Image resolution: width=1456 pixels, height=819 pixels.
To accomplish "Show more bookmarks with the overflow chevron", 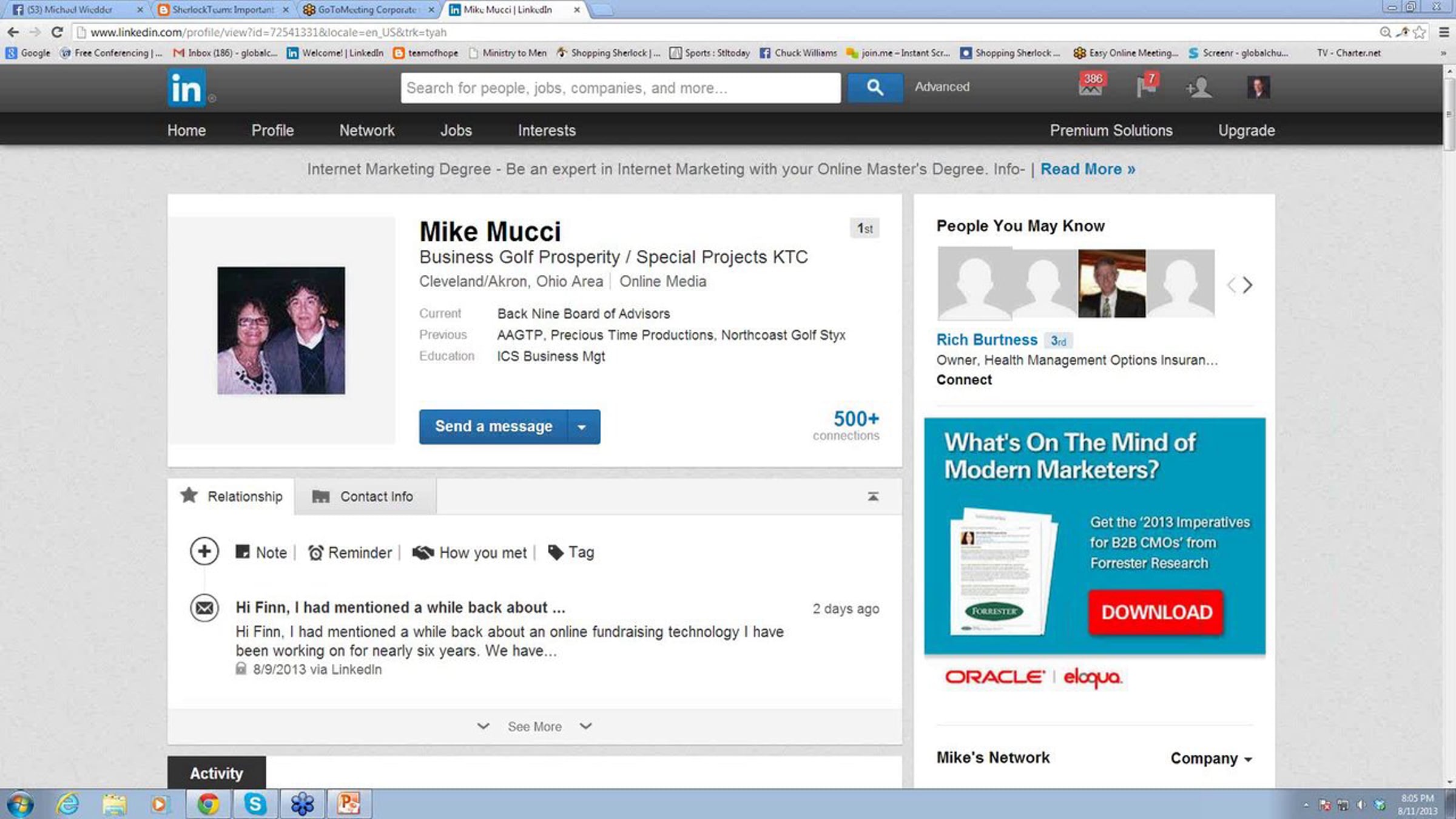I will pyautogui.click(x=1443, y=53).
